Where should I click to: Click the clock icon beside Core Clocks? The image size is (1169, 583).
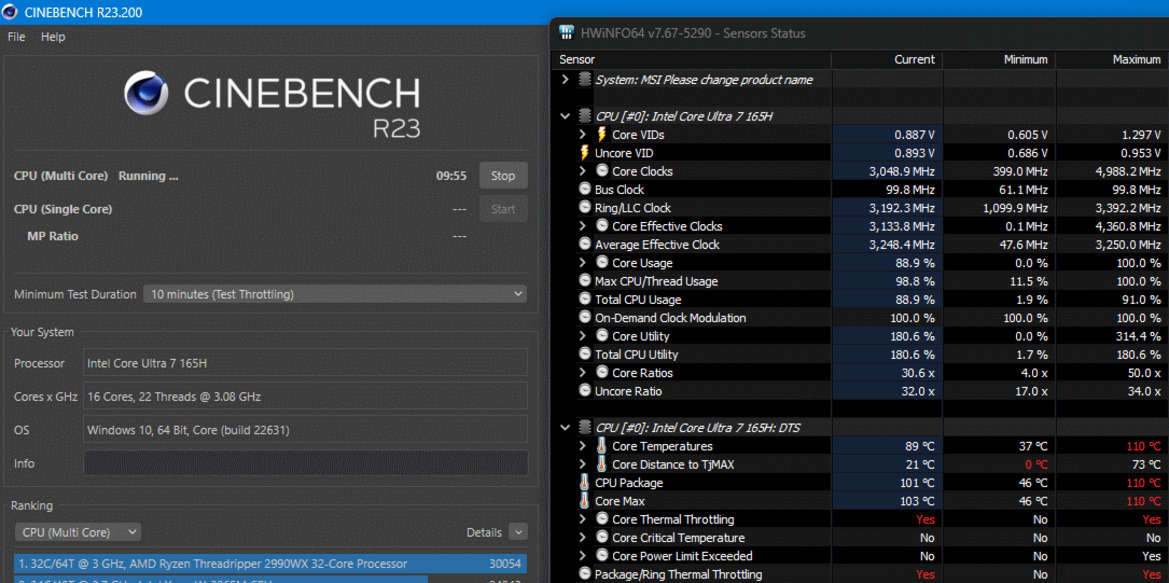coord(602,171)
